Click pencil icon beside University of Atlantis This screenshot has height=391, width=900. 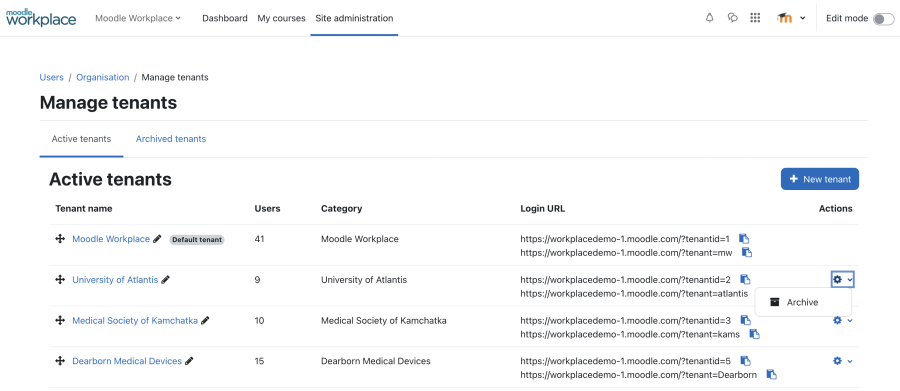(166, 280)
